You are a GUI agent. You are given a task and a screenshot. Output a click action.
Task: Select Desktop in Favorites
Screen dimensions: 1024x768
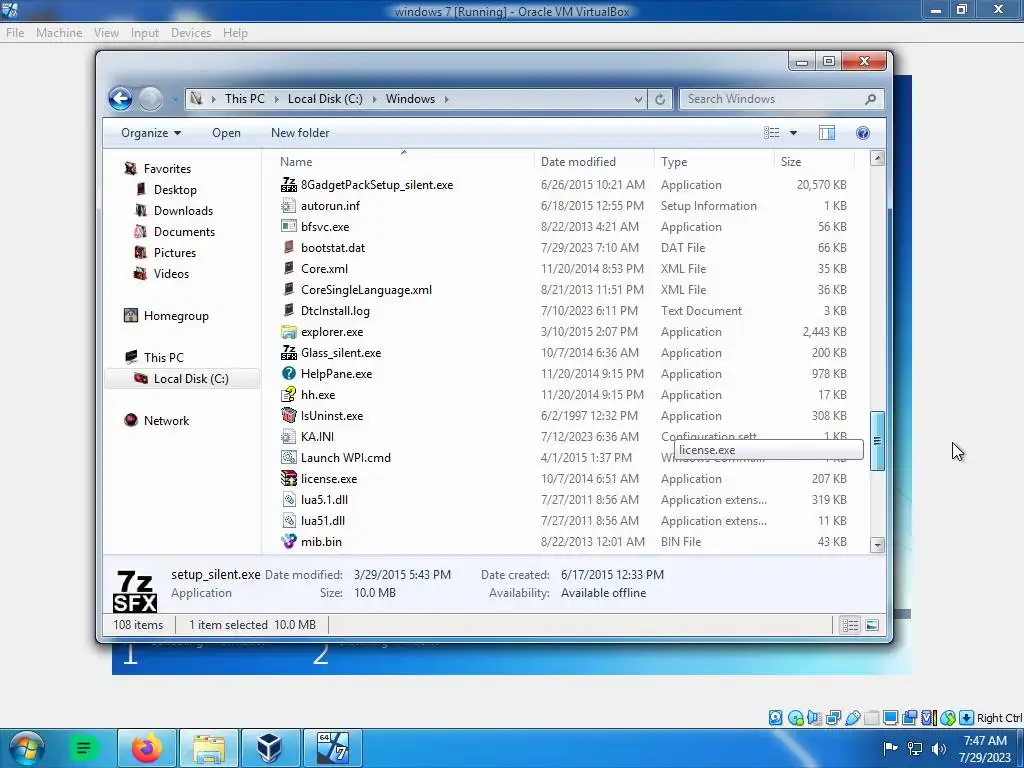coord(175,189)
